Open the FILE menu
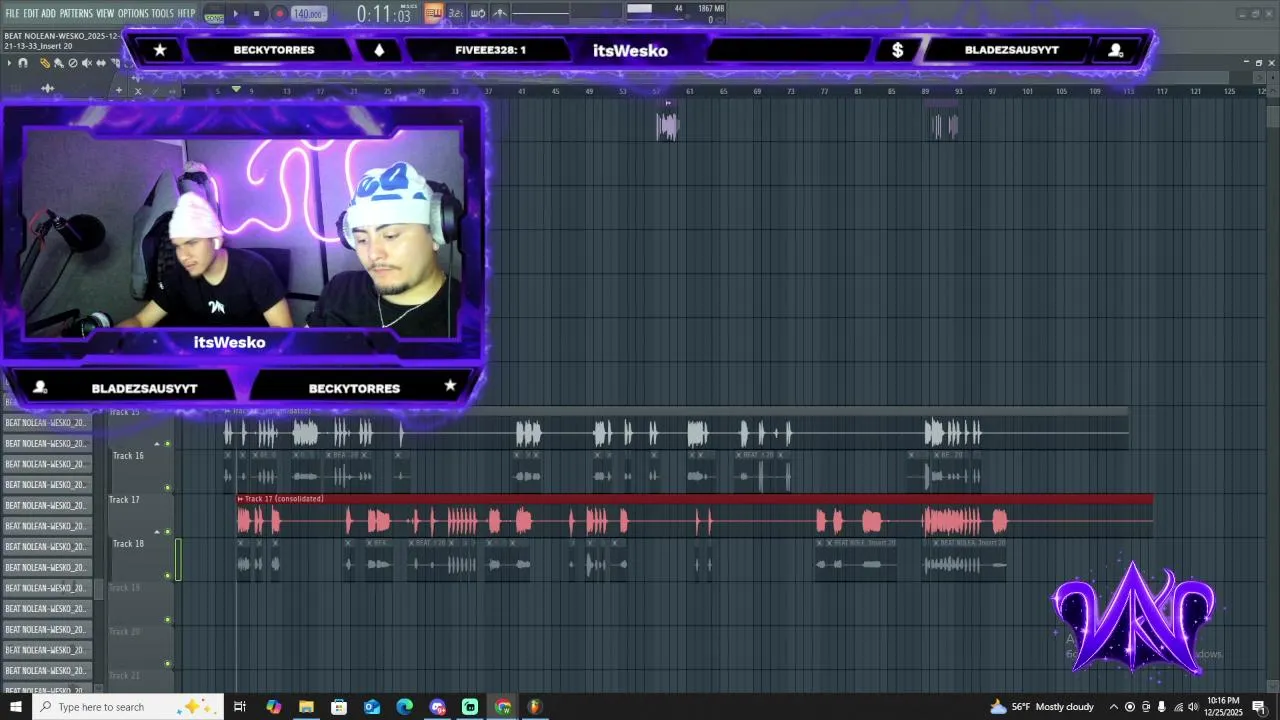The width and height of the screenshot is (1280, 720). [x=13, y=13]
